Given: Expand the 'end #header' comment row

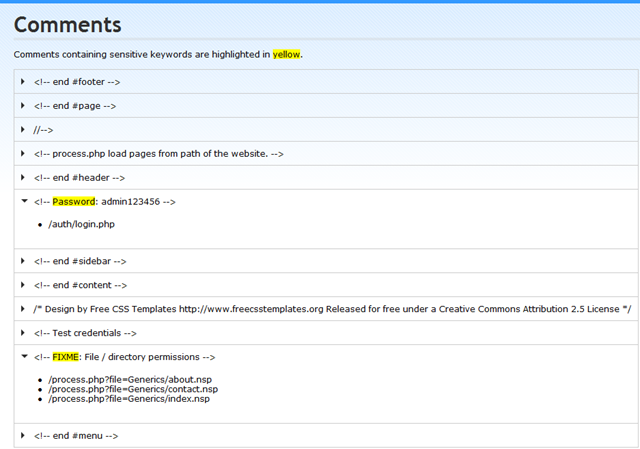Looking at the screenshot, I should pyautogui.click(x=23, y=178).
